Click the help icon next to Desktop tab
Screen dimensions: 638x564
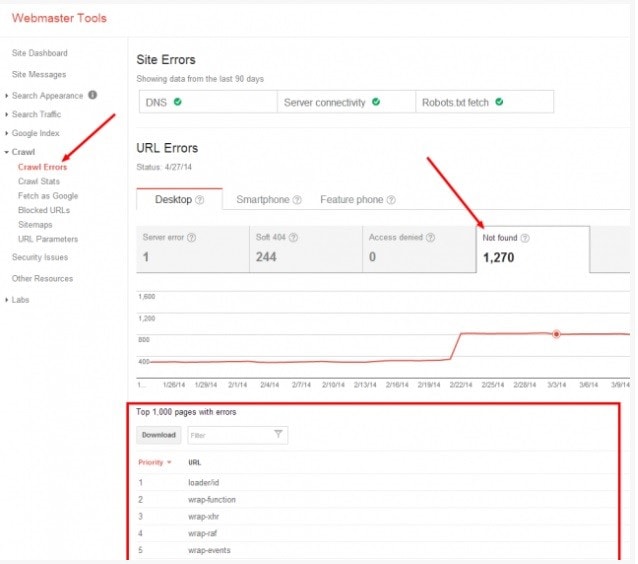tap(200, 200)
